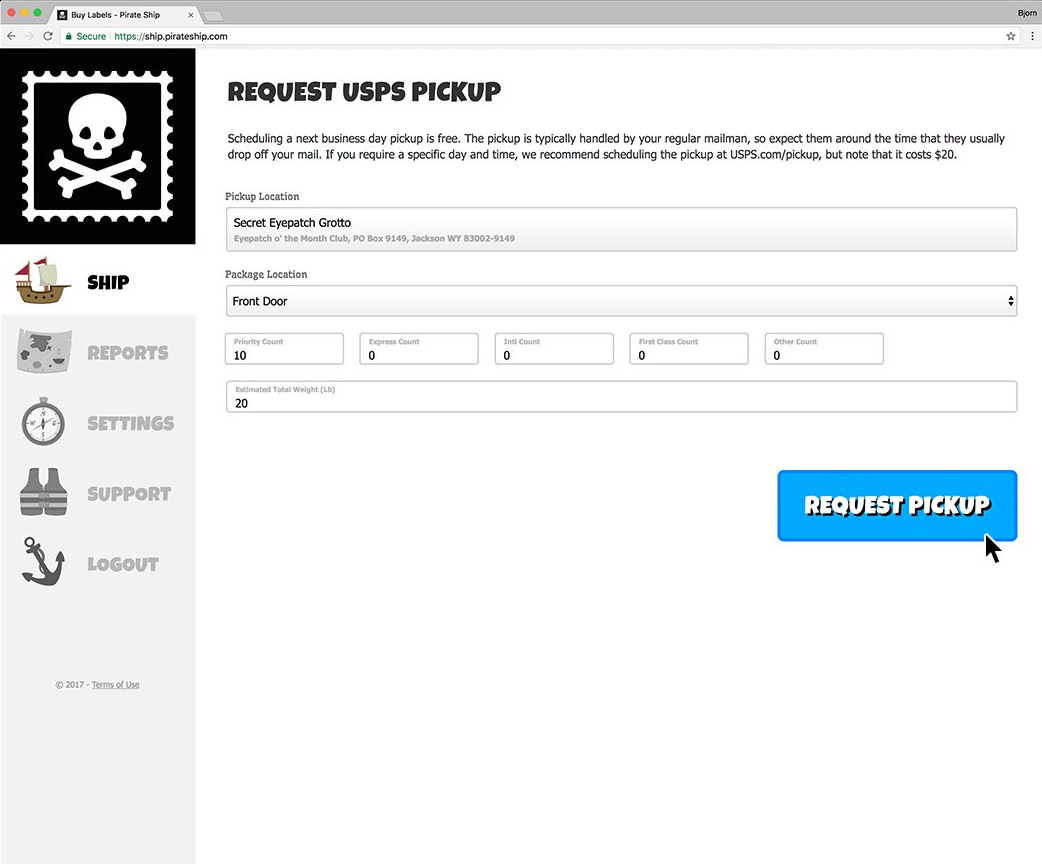The image size is (1042, 864).
Task: Go back with the browser back arrow
Action: (x=11, y=36)
